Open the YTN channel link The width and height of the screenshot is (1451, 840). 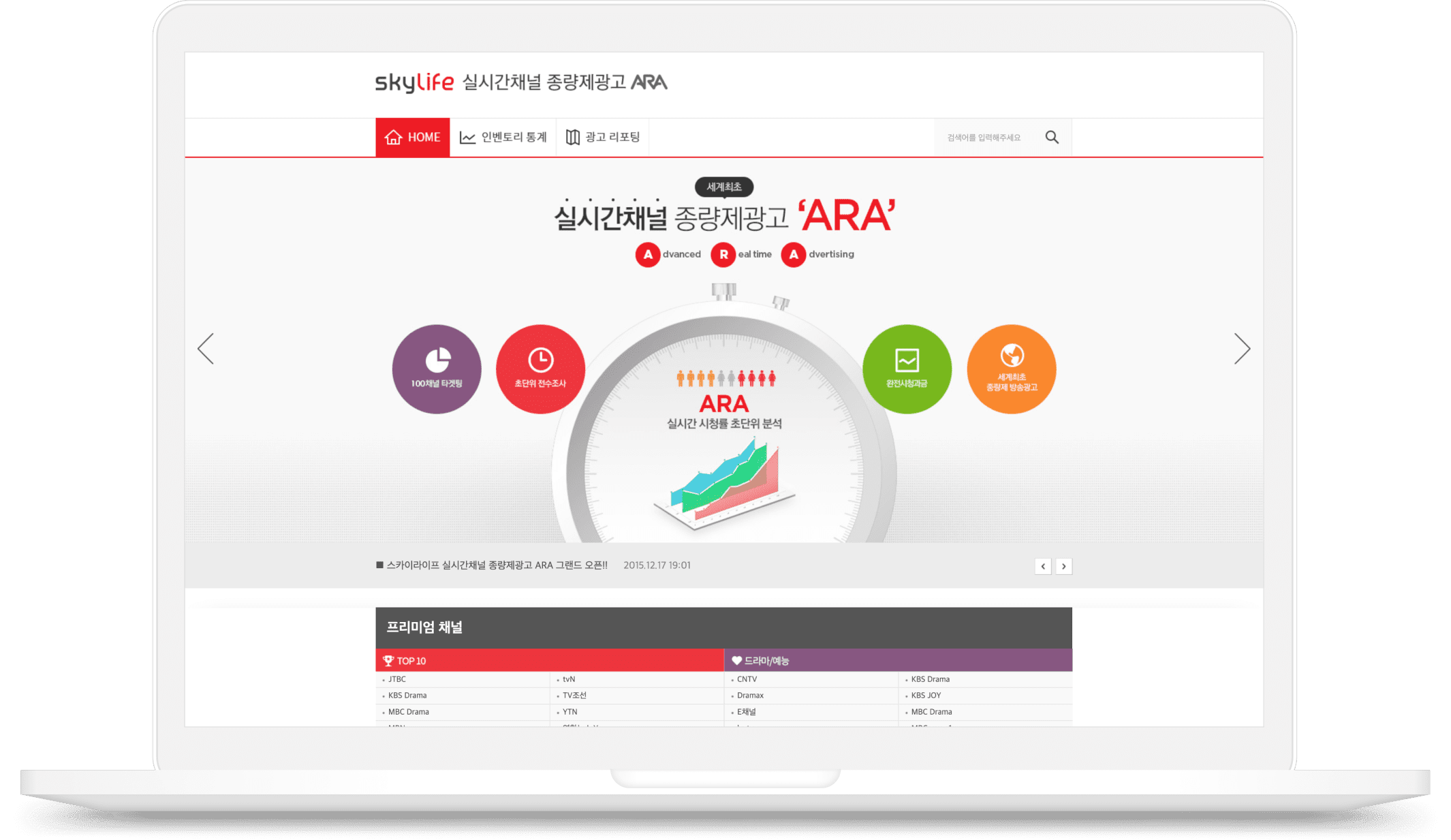point(570,712)
